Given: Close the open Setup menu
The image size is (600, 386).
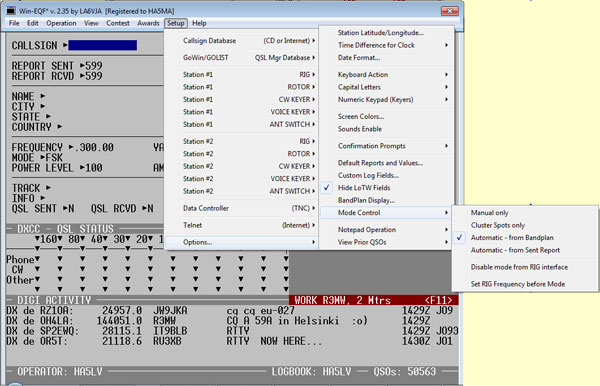Looking at the screenshot, I should (176, 23).
